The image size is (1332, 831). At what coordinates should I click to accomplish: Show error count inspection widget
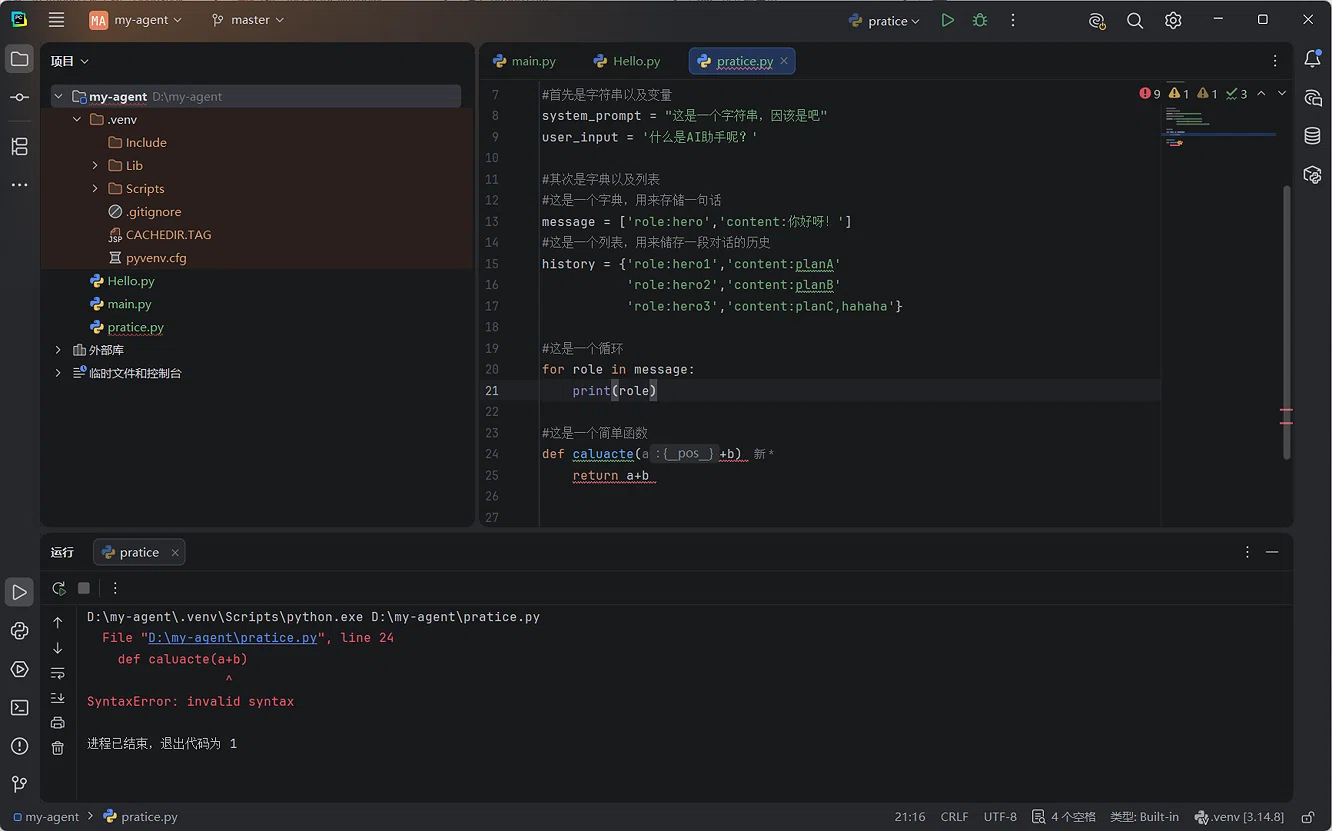(x=1150, y=94)
